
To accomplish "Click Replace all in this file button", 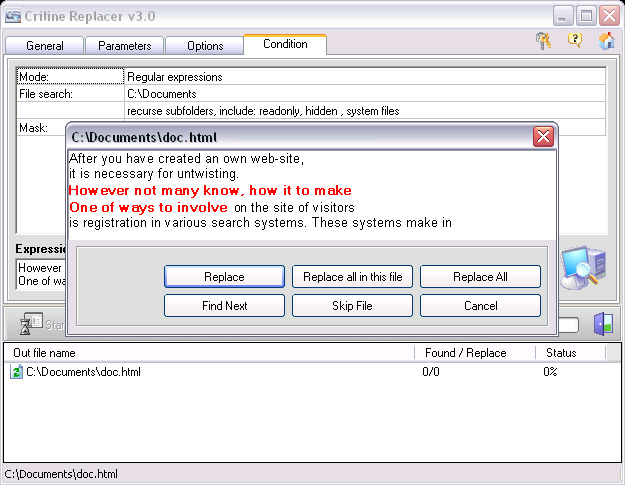I will point(352,277).
